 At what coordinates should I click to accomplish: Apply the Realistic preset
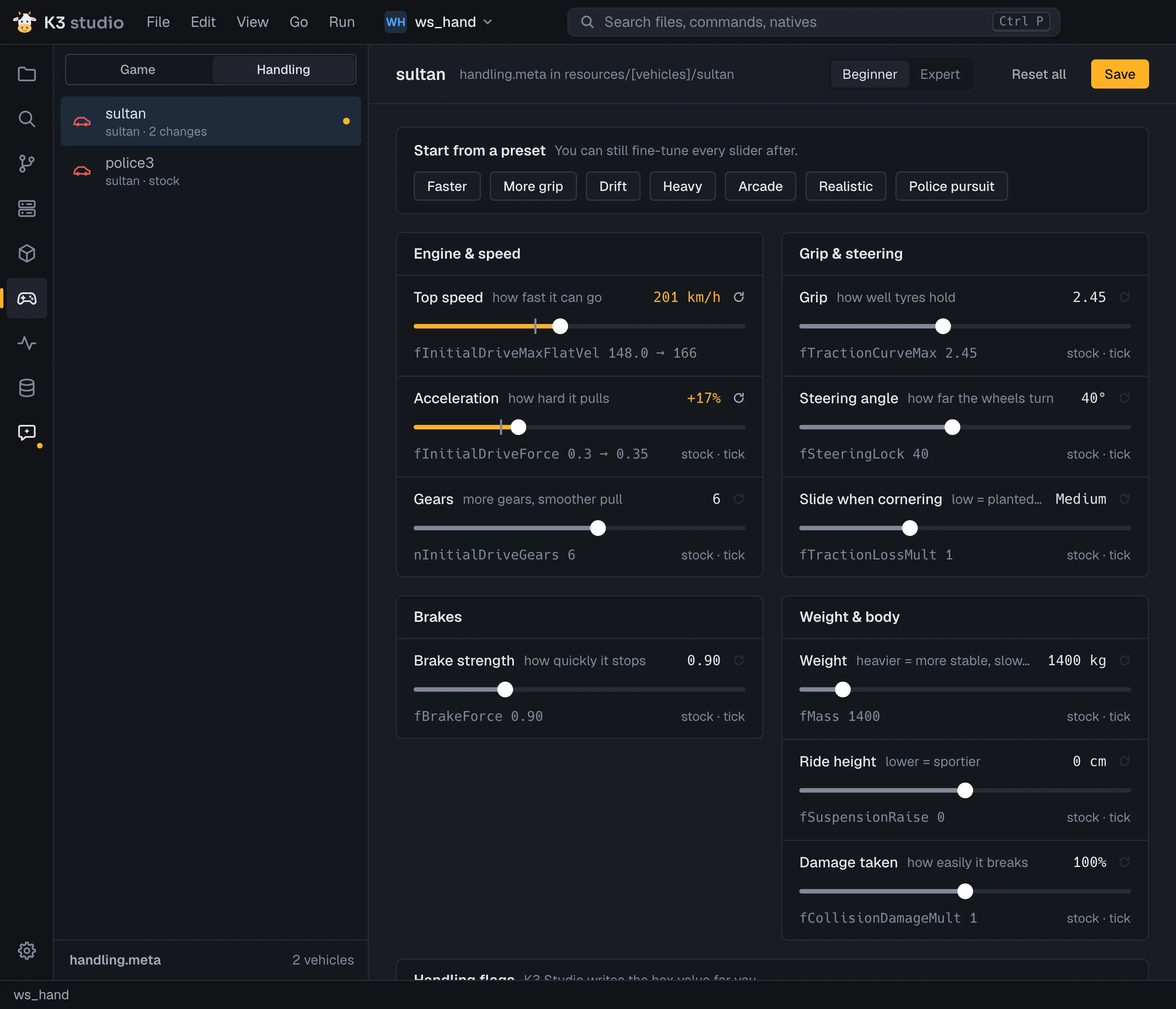(845, 186)
